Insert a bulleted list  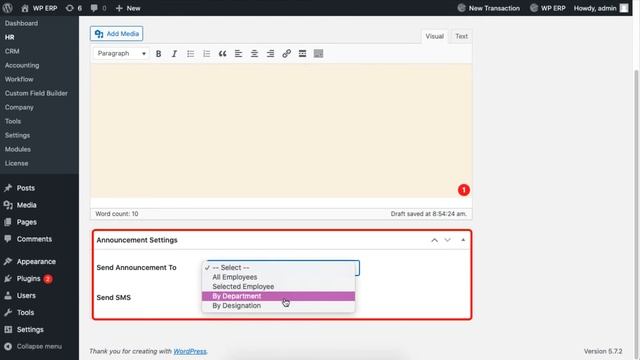tap(190, 53)
